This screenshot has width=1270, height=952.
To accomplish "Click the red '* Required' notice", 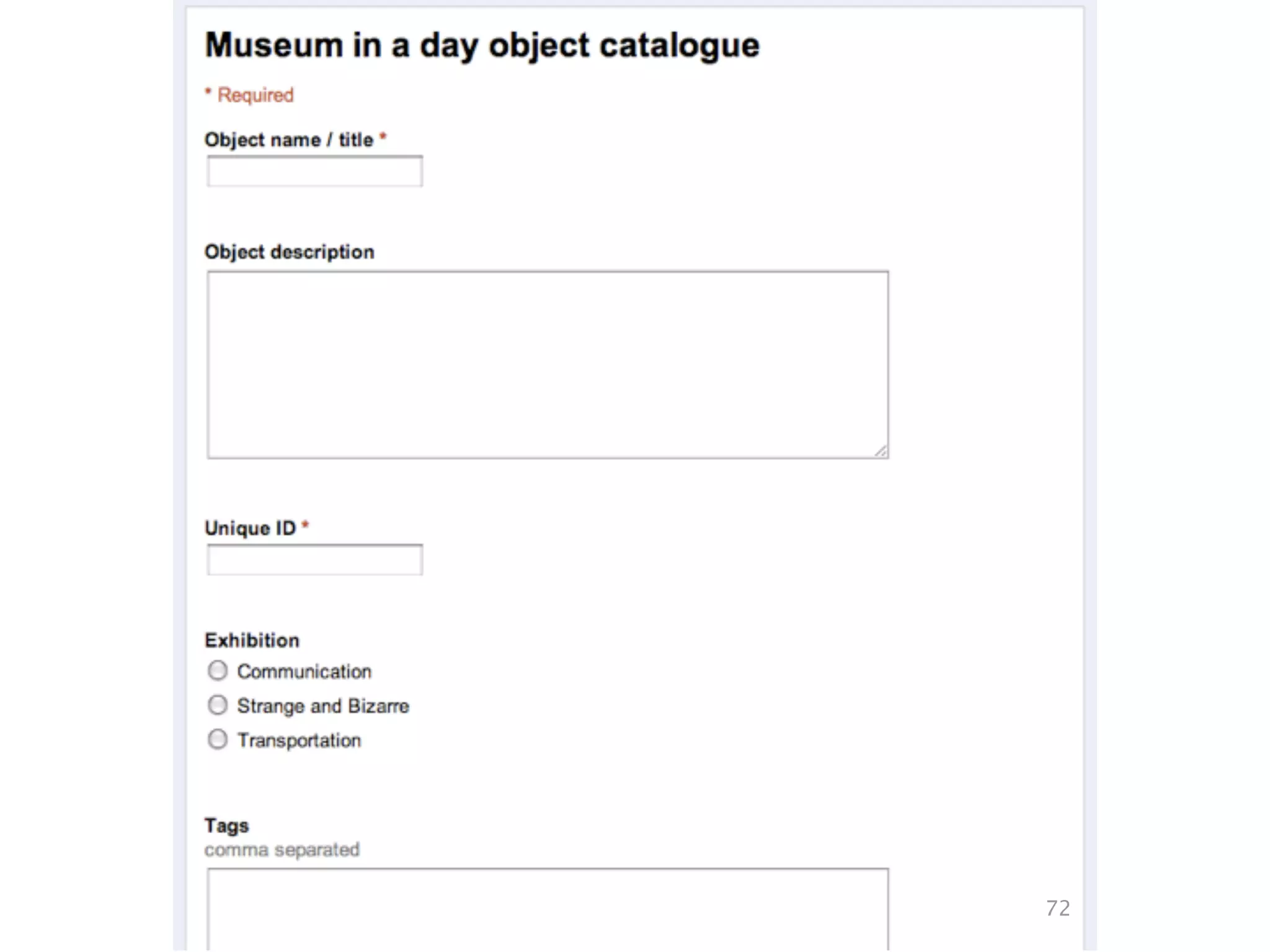I will point(250,95).
